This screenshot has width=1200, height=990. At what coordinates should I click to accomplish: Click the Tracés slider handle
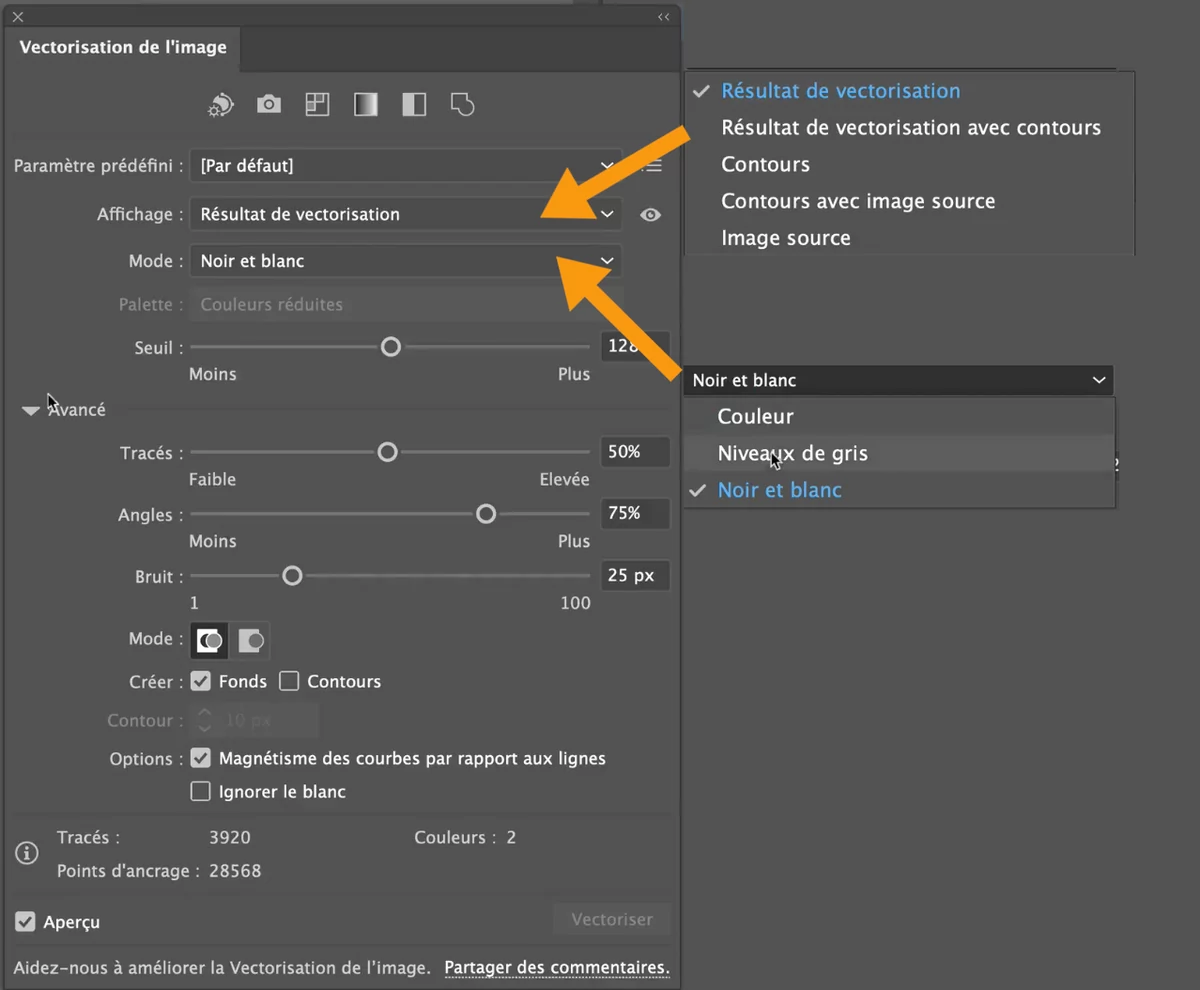(387, 453)
